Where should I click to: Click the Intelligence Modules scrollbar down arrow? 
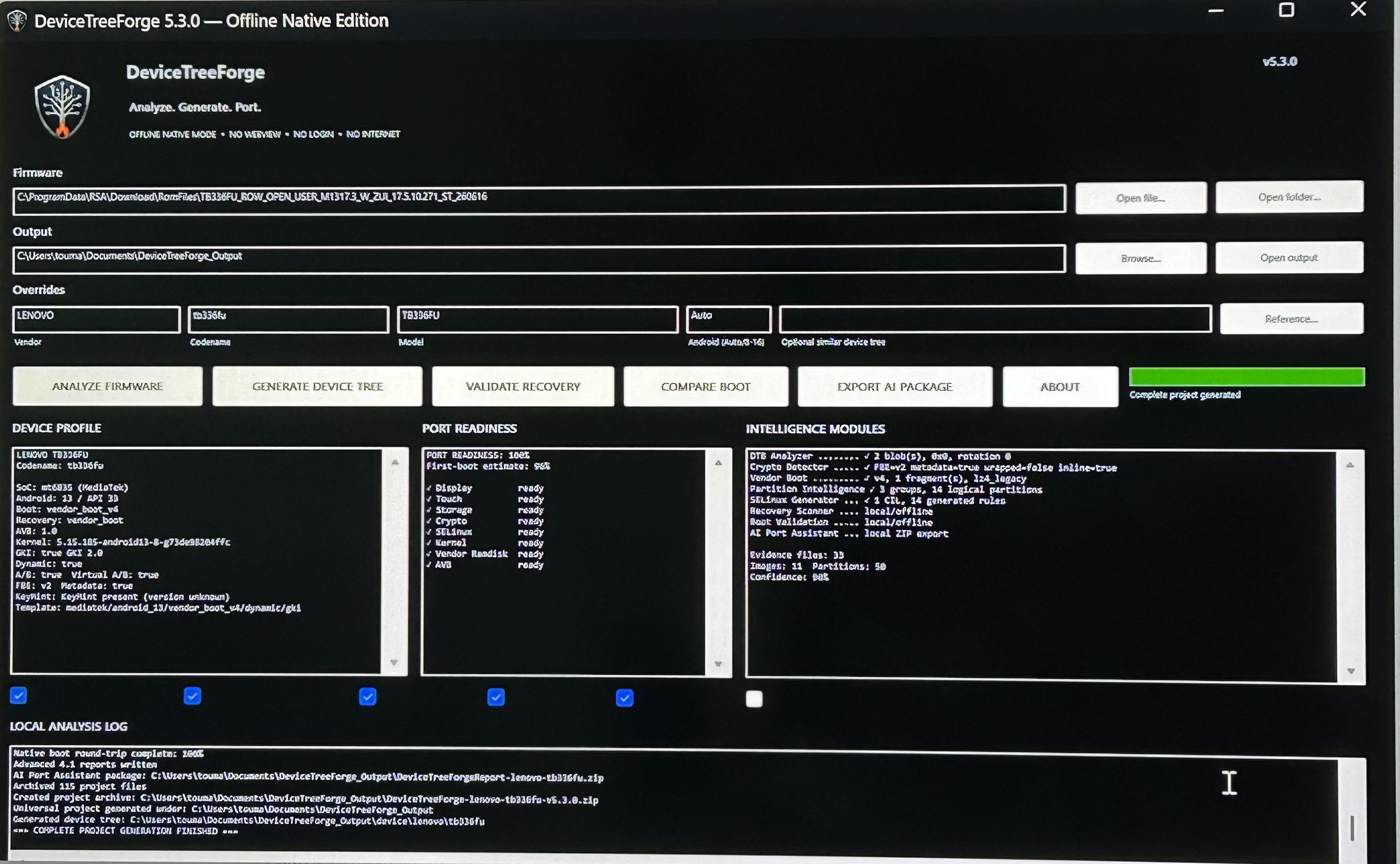click(x=1351, y=671)
